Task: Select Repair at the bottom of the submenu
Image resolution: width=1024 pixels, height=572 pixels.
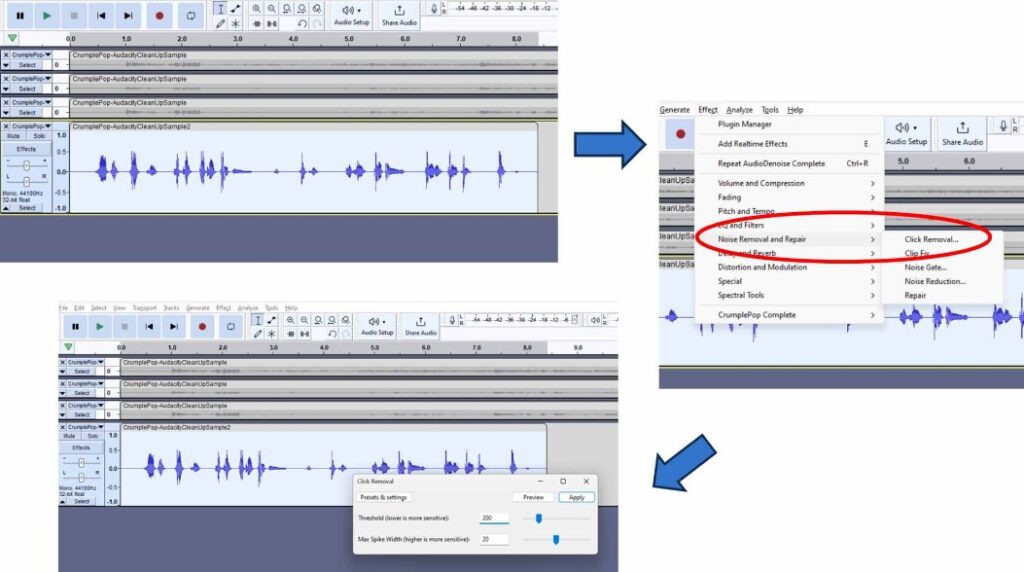Action: click(915, 296)
